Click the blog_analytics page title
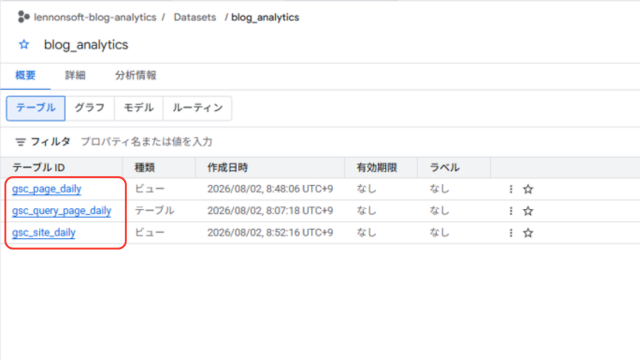 coord(86,45)
